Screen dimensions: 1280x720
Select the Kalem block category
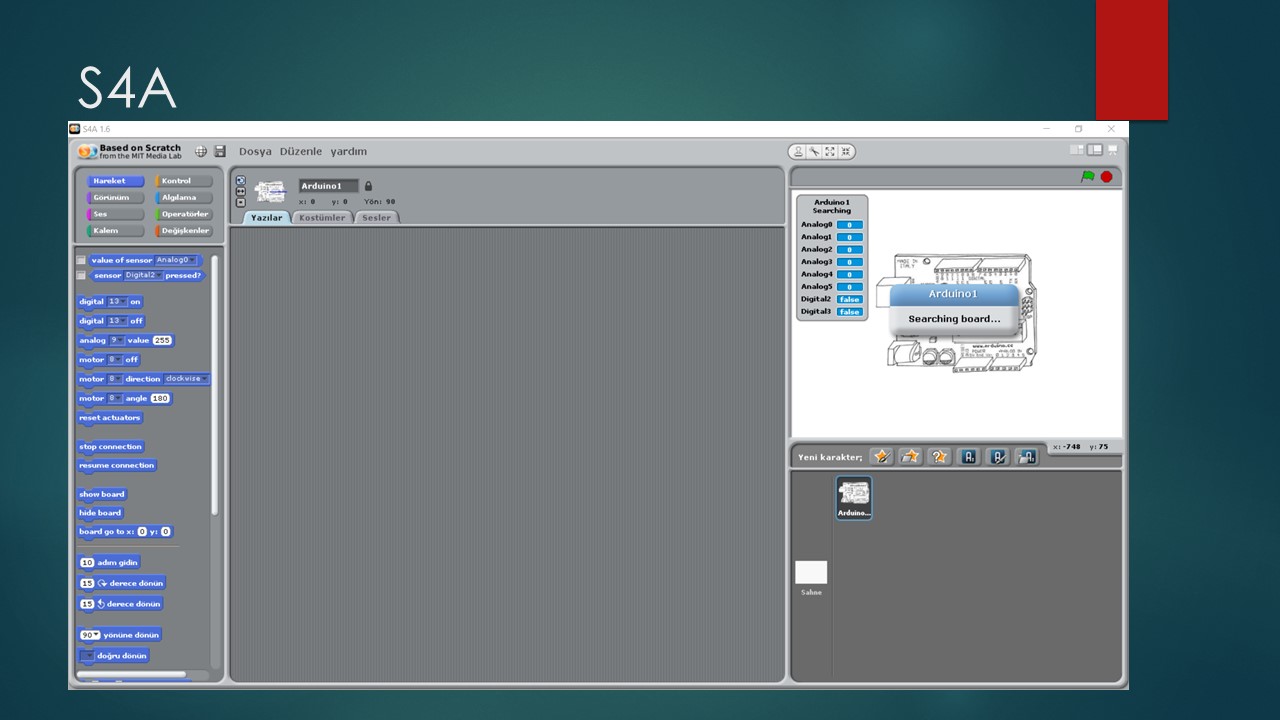click(115, 230)
